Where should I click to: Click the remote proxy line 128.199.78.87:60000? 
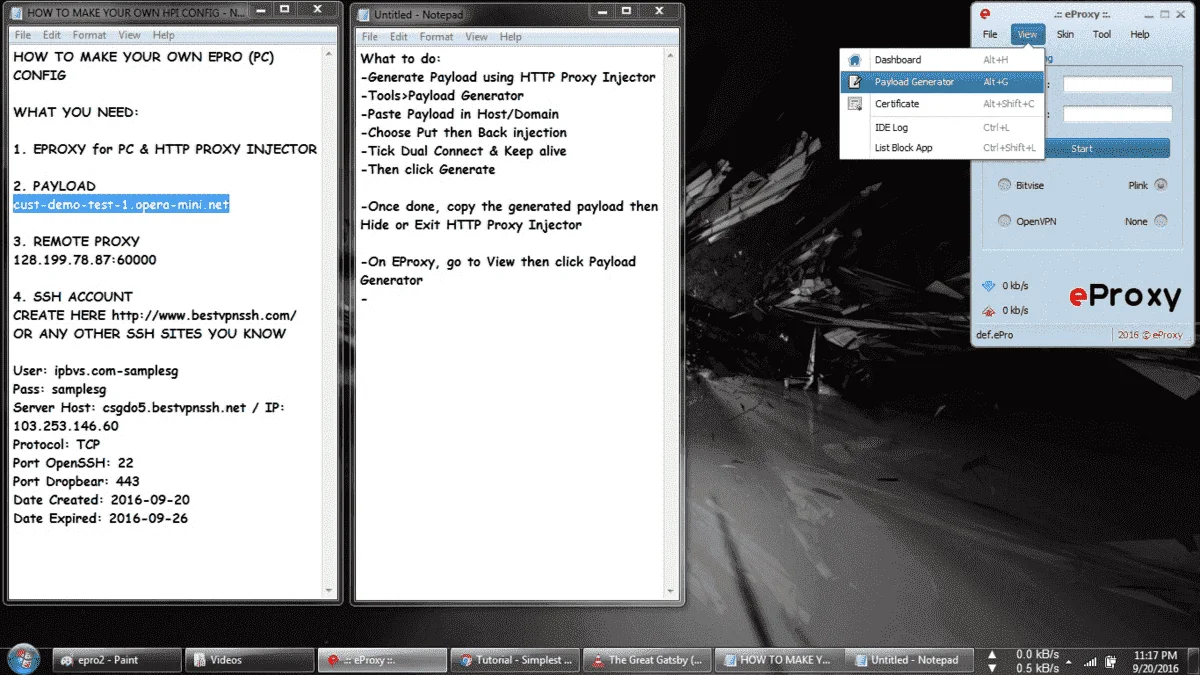click(85, 260)
